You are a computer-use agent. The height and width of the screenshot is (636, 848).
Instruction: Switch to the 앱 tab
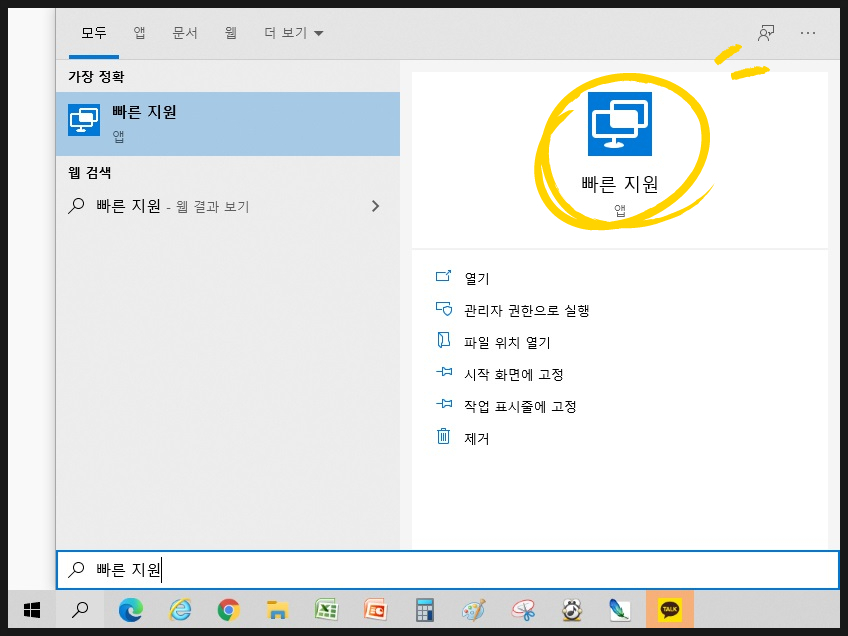(140, 33)
